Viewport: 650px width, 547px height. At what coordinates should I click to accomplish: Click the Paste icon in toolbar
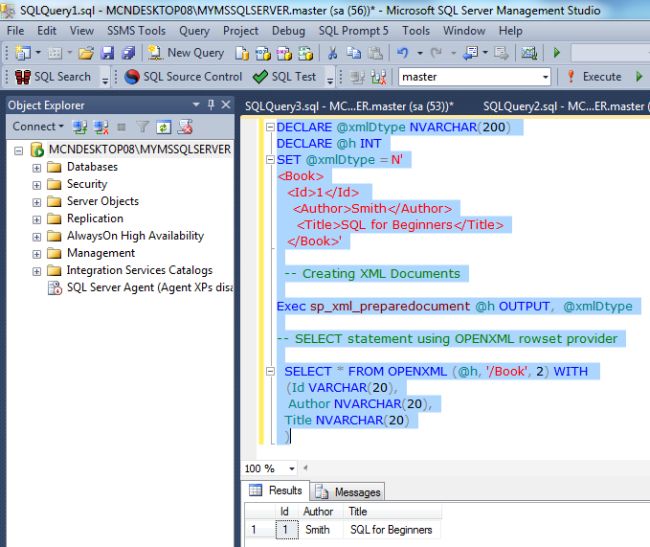[376, 53]
